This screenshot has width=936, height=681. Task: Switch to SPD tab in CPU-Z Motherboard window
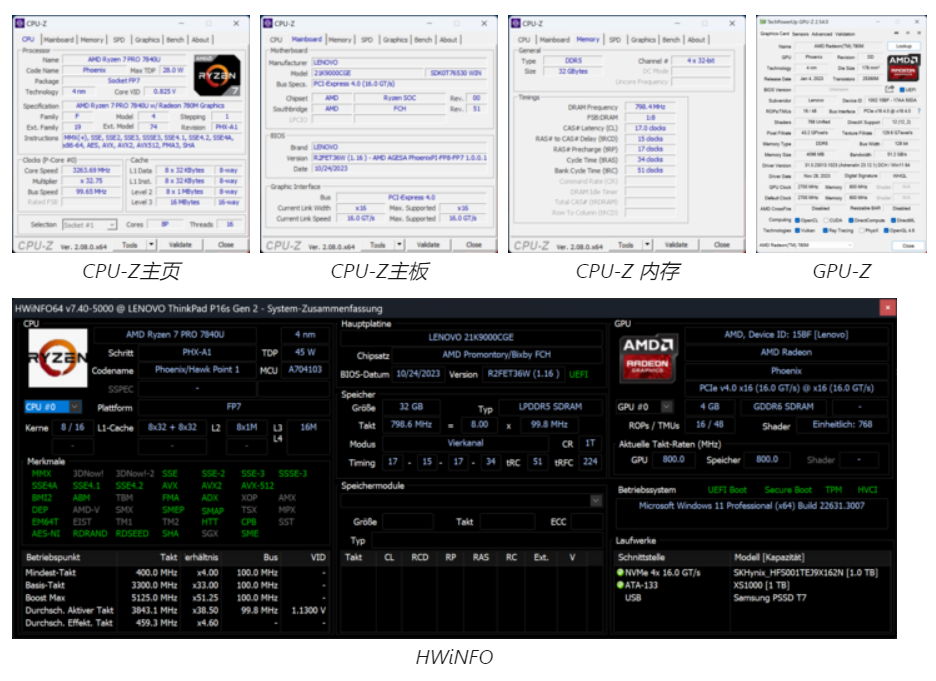tap(367, 40)
